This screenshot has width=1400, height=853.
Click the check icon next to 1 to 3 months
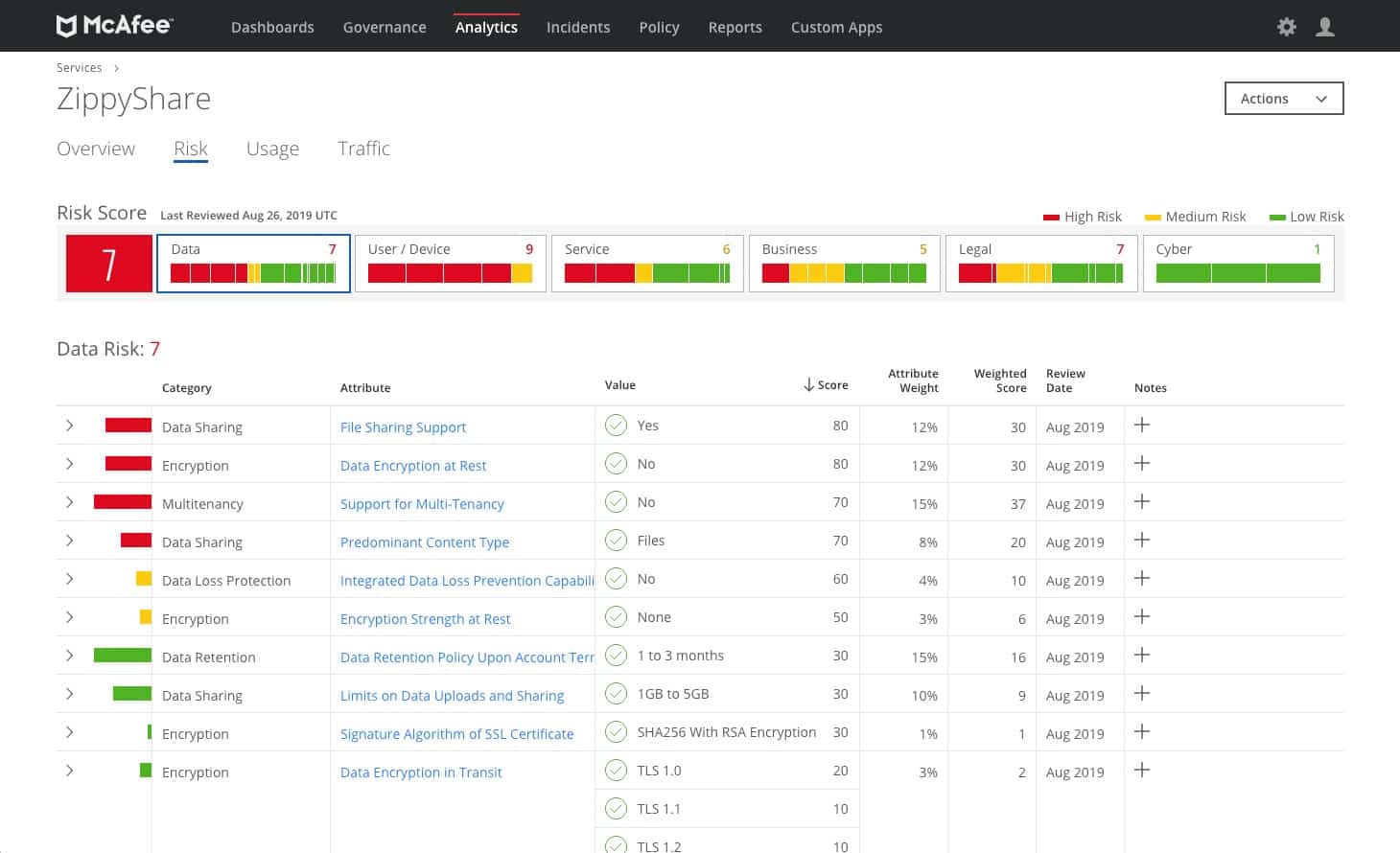tap(616, 656)
